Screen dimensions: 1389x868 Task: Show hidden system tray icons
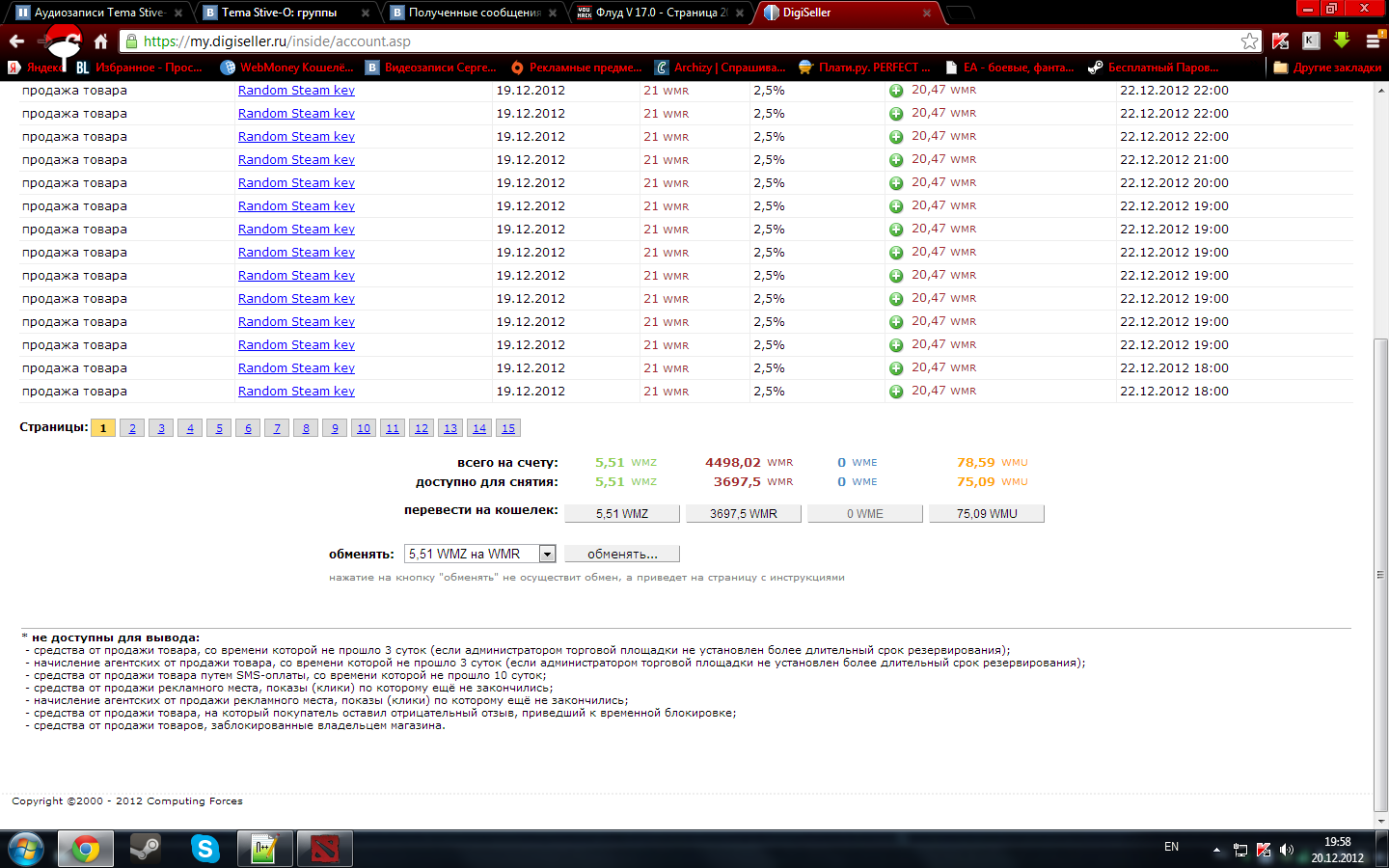(x=1216, y=850)
